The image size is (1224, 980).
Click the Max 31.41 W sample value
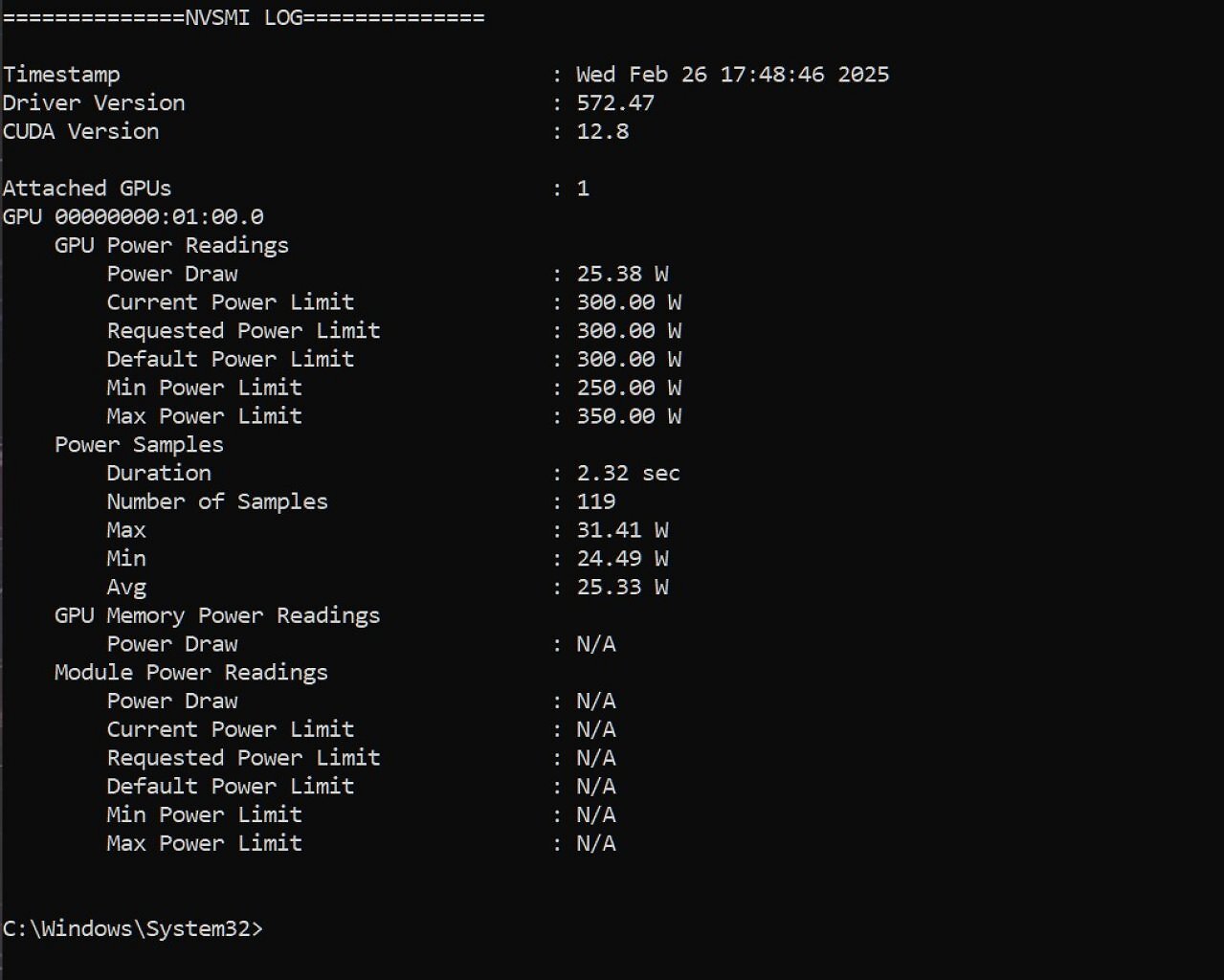(x=622, y=530)
